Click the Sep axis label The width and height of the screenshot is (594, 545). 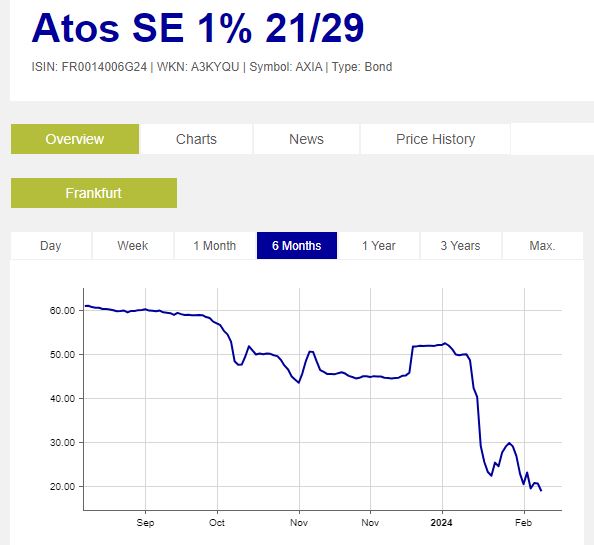point(145,523)
